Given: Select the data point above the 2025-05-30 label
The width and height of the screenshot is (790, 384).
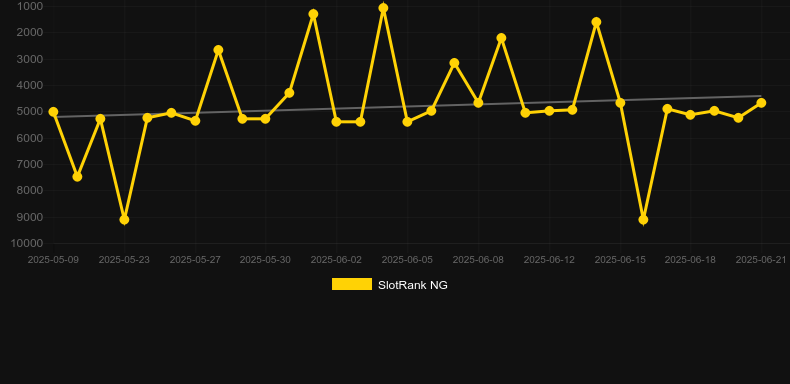Looking at the screenshot, I should coord(266,119).
